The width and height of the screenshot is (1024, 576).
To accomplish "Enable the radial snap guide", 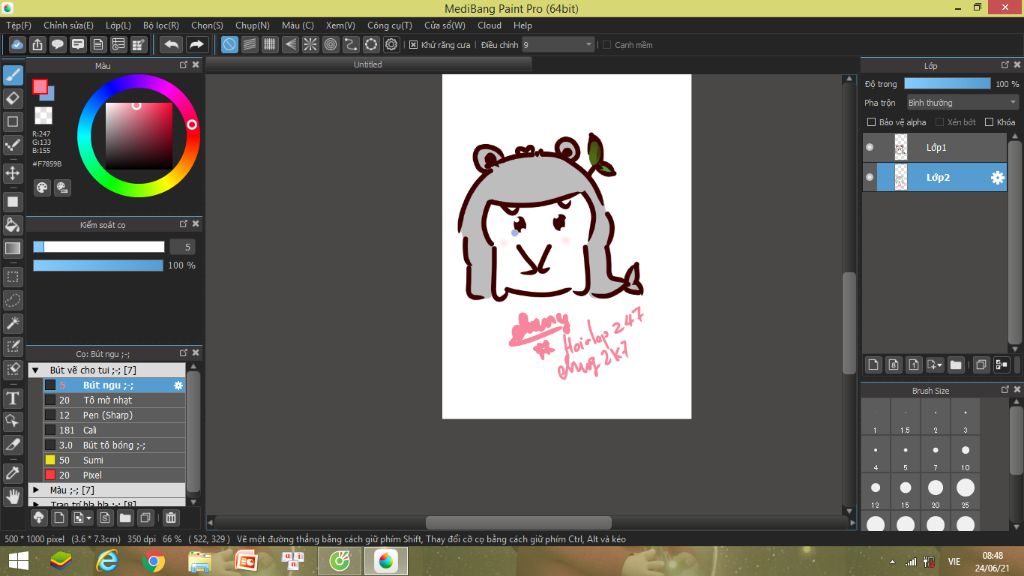I will (310, 44).
